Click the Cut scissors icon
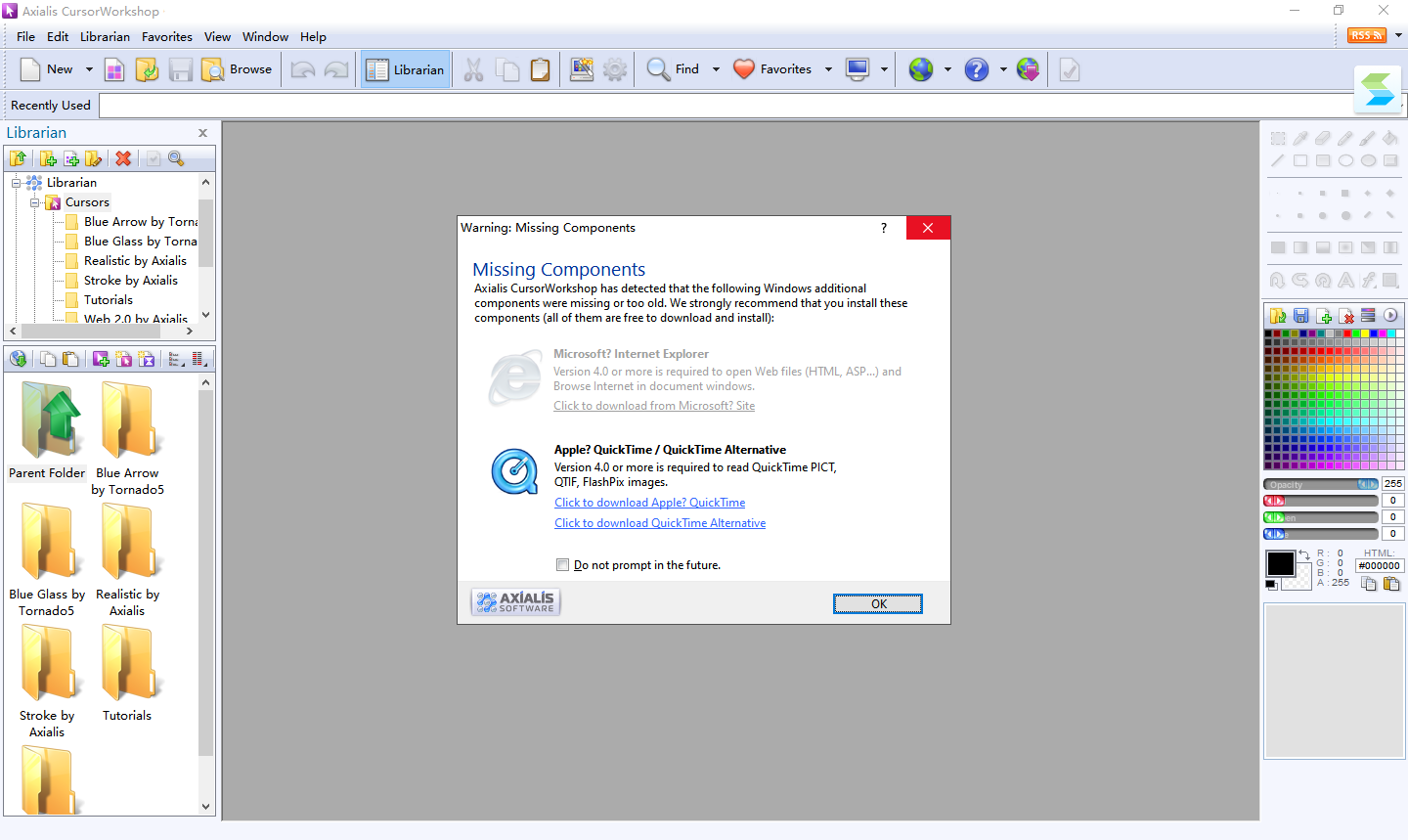This screenshot has height=840, width=1408. (473, 69)
